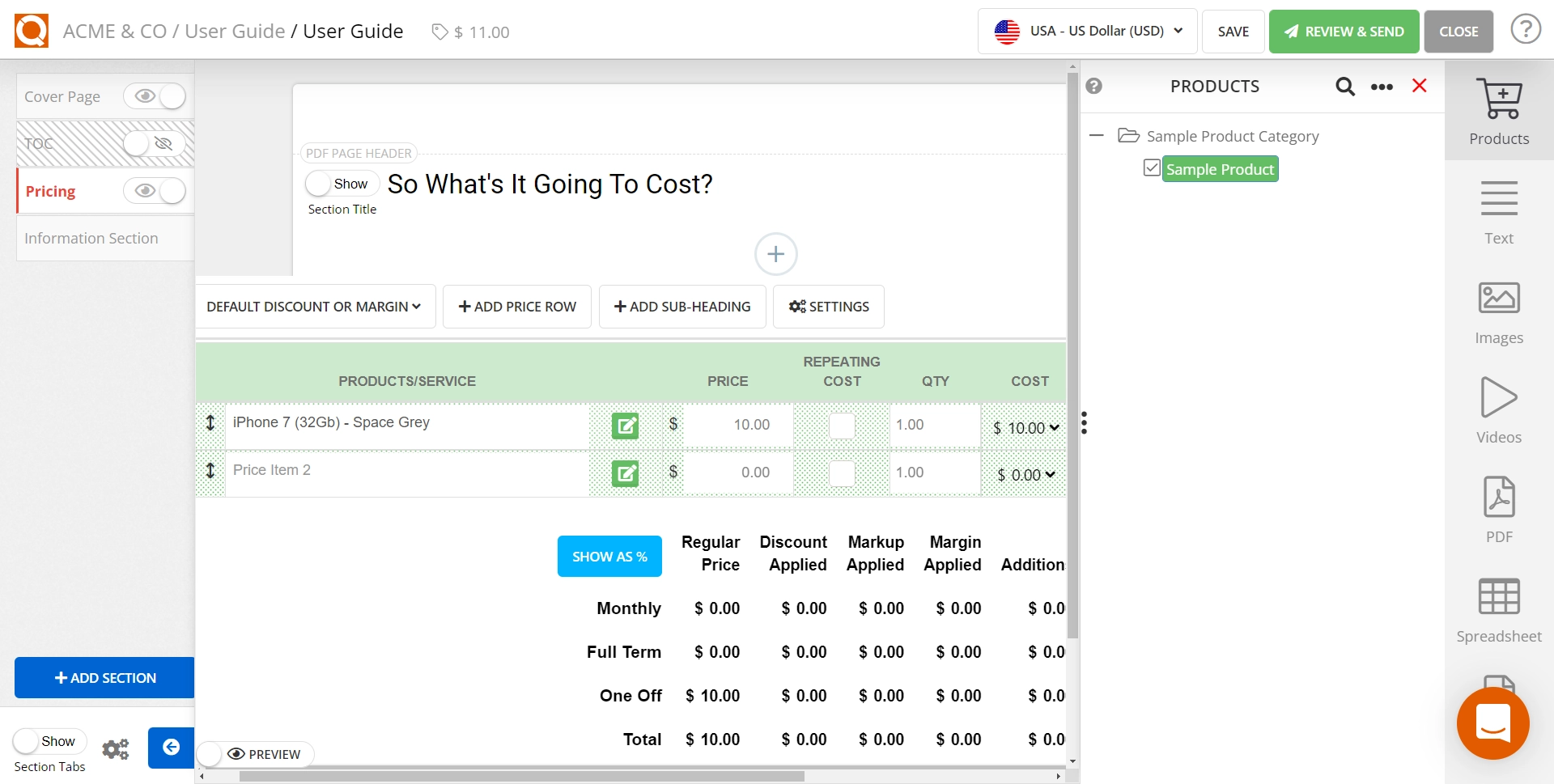This screenshot has height=784, width=1554.
Task: Edit the iPhone 7 price row
Action: click(625, 426)
